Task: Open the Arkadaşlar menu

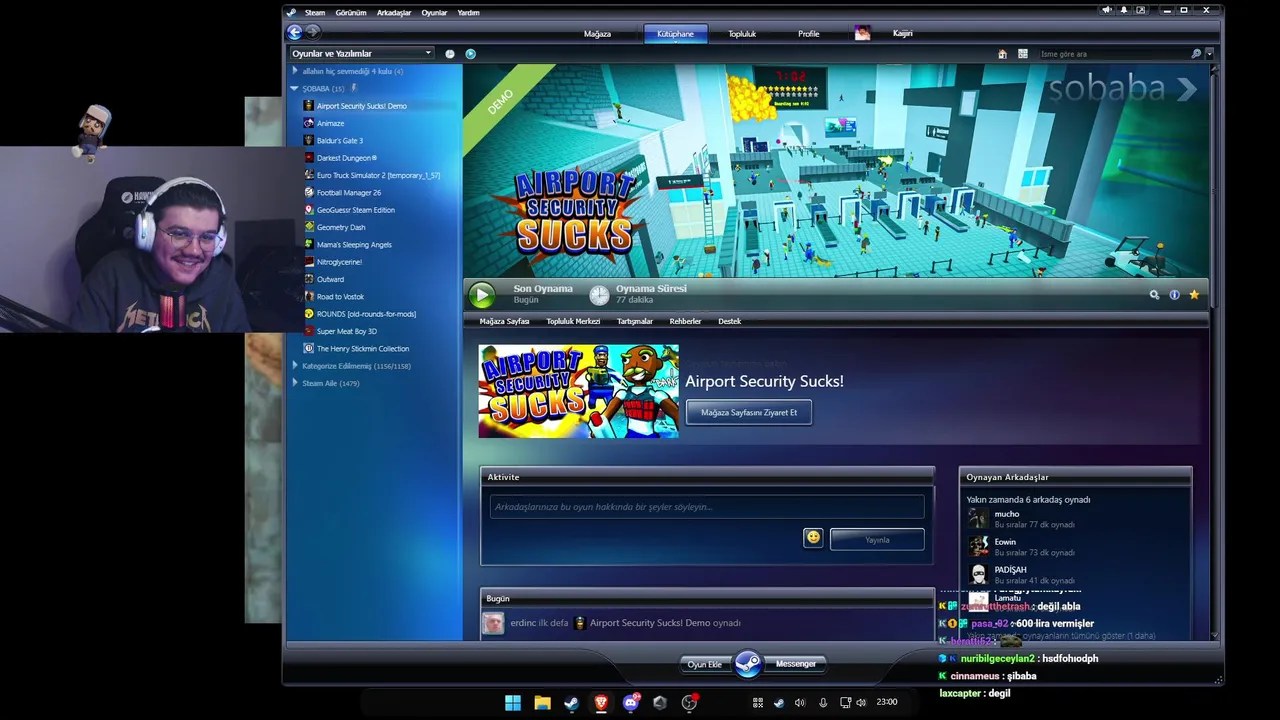Action: (x=394, y=12)
